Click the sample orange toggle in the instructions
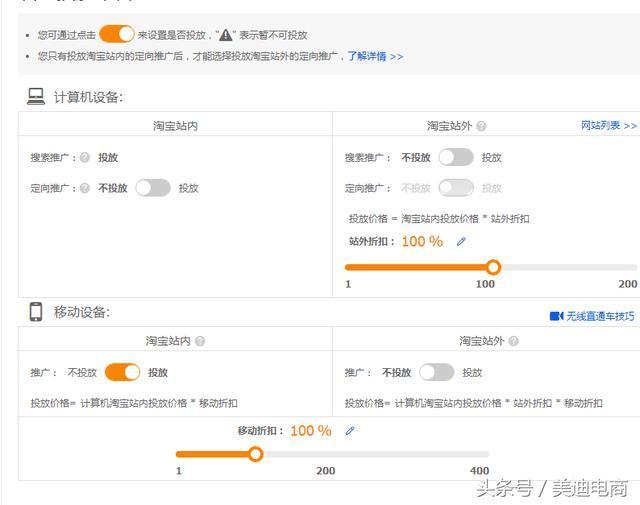Screen dimensions: 640x505 pos(117,34)
